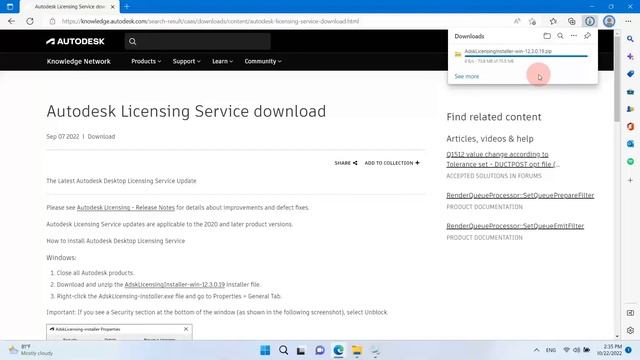
Task: Expand the Products menu
Action: 146,61
